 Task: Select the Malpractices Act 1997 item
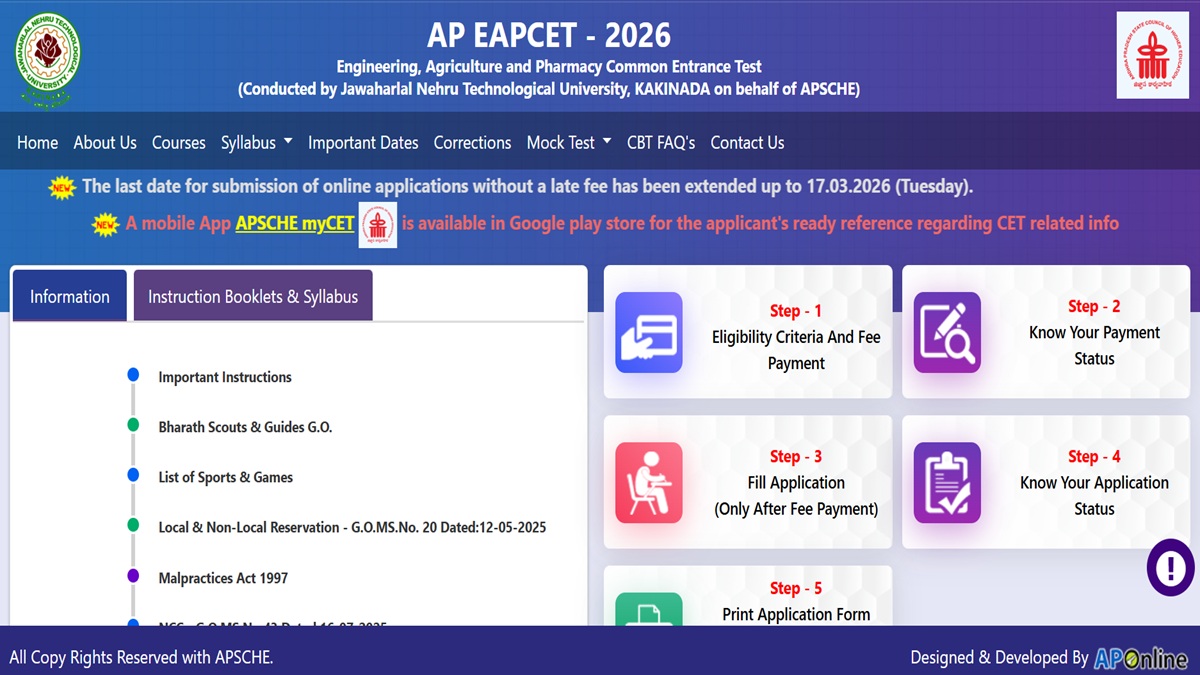(222, 577)
